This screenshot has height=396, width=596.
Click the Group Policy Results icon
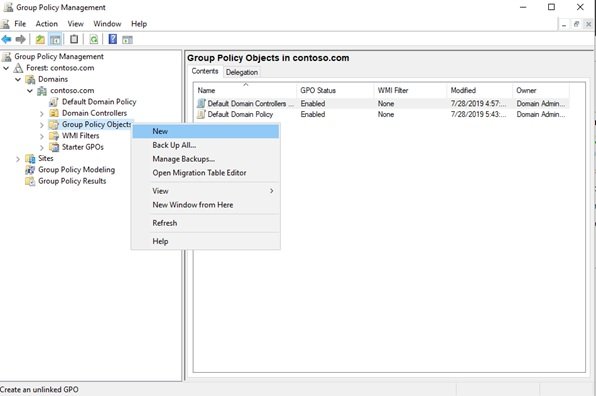[30, 181]
